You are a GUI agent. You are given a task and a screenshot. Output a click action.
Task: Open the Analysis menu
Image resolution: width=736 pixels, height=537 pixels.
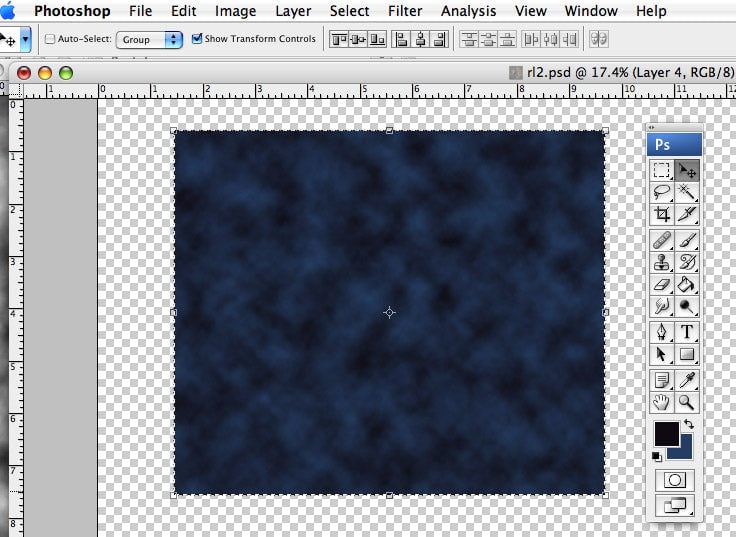tap(468, 11)
